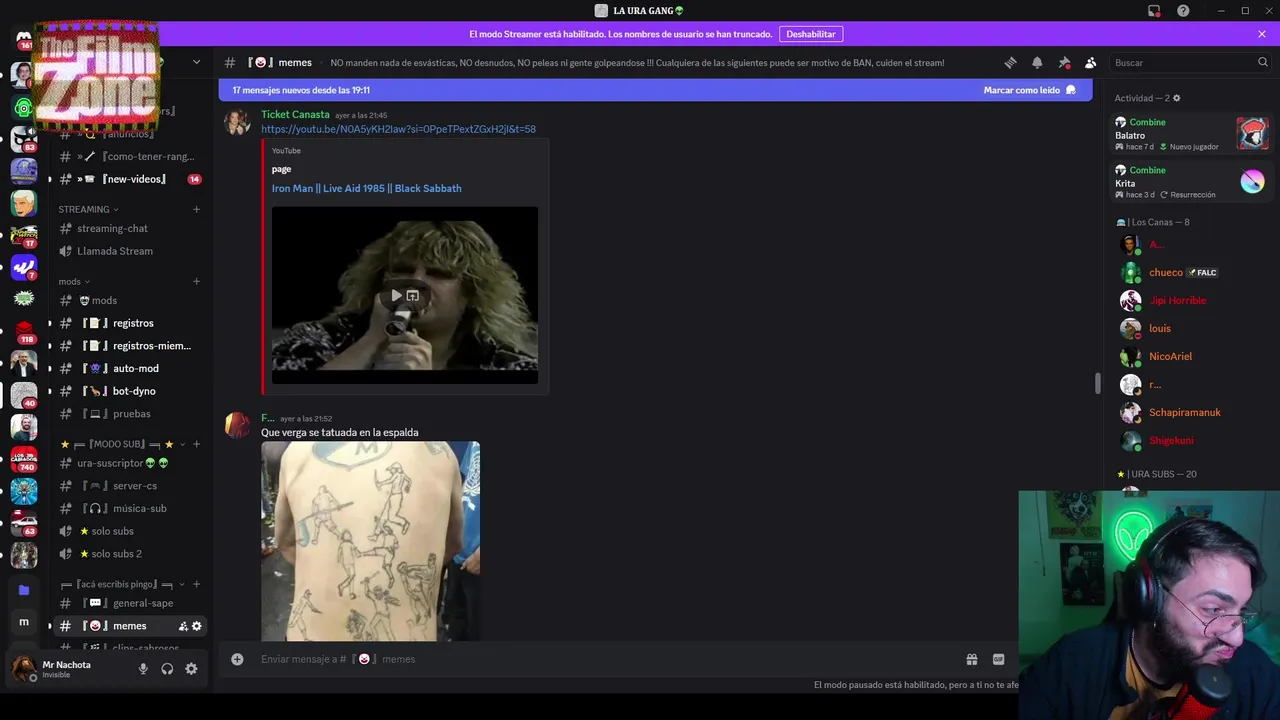The height and width of the screenshot is (720, 1280).
Task: Open registros channel
Action: click(x=129, y=323)
